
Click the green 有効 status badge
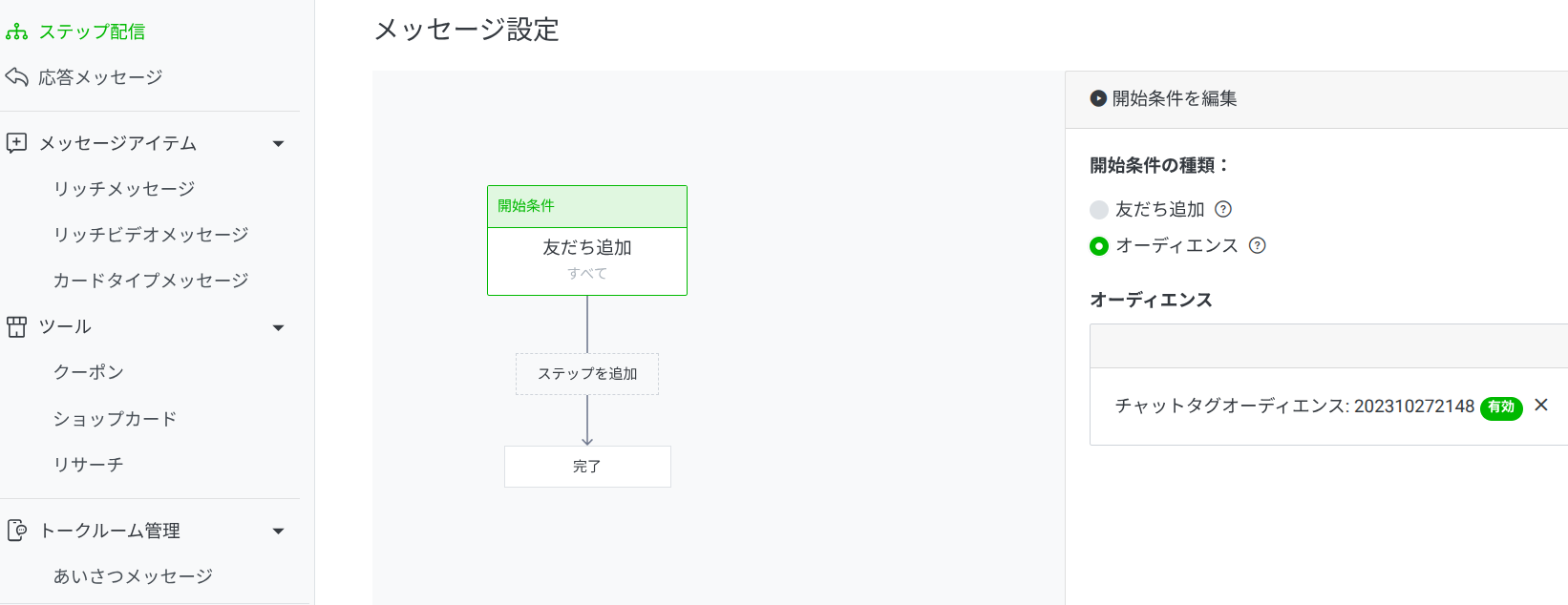point(1501,407)
